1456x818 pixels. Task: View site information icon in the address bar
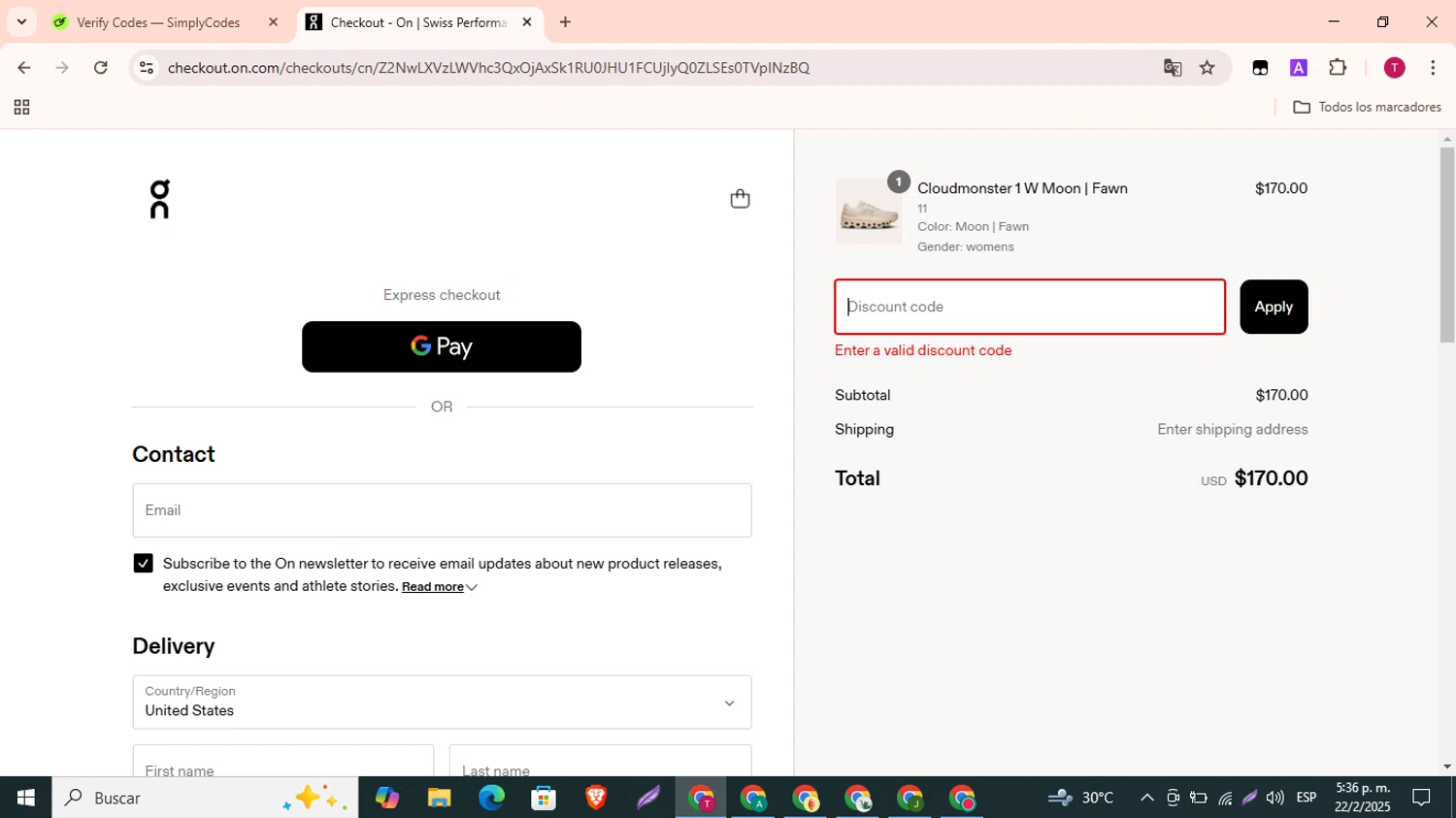click(147, 68)
